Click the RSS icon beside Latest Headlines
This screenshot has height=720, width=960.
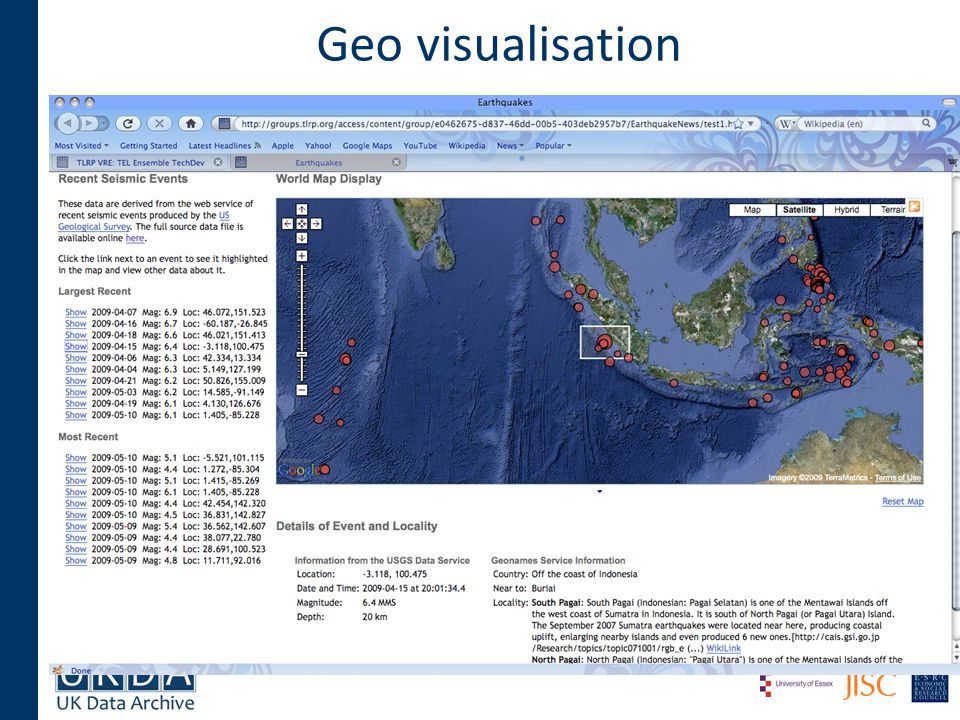tap(258, 146)
